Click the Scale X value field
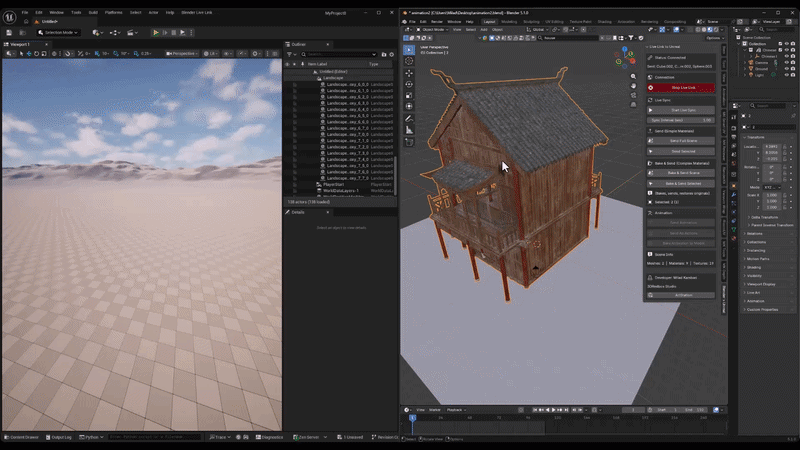The image size is (800, 450). (772, 195)
